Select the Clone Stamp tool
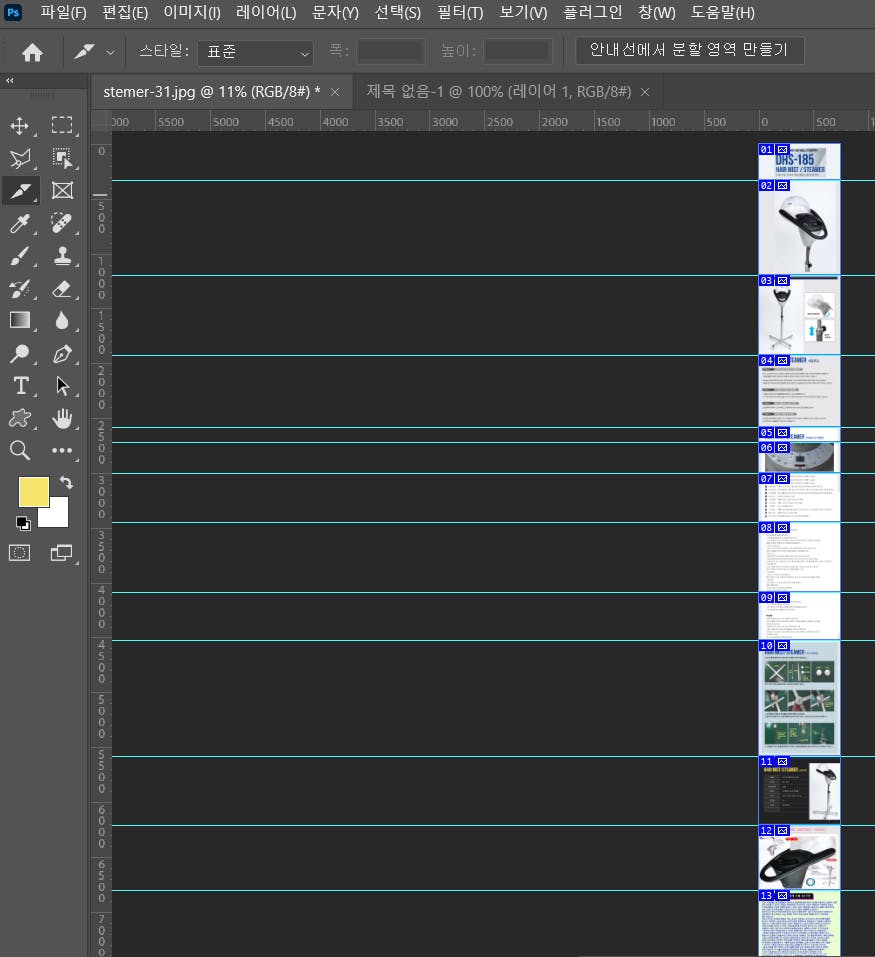 pyautogui.click(x=62, y=255)
